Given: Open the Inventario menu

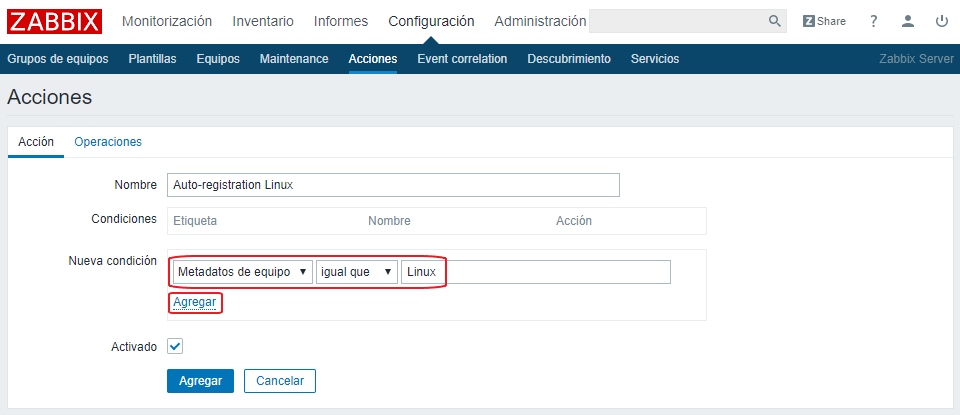Looking at the screenshot, I should [263, 21].
